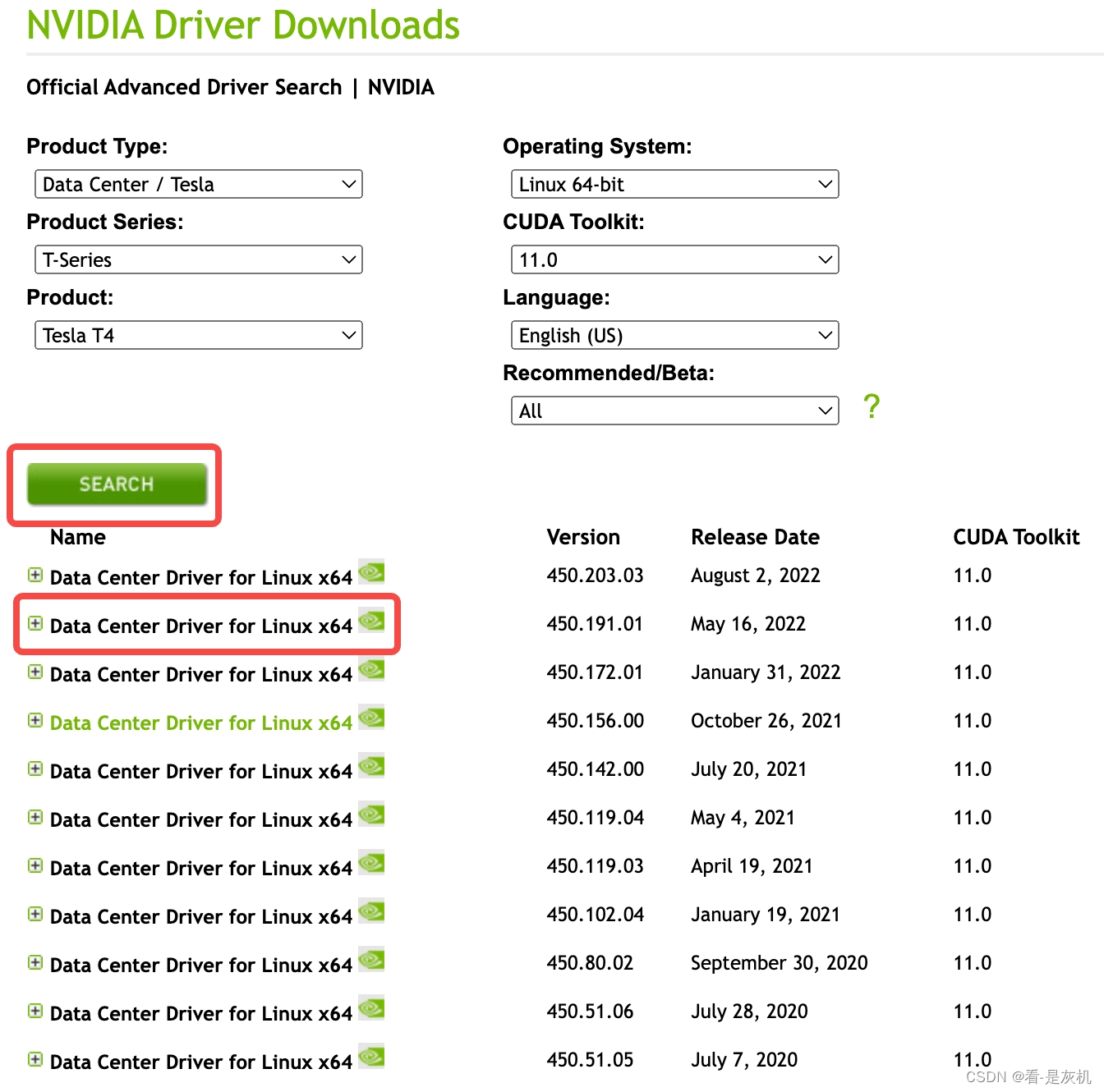The width and height of the screenshot is (1104, 1092).
Task: Click the green SEARCH button
Action: coord(117,484)
